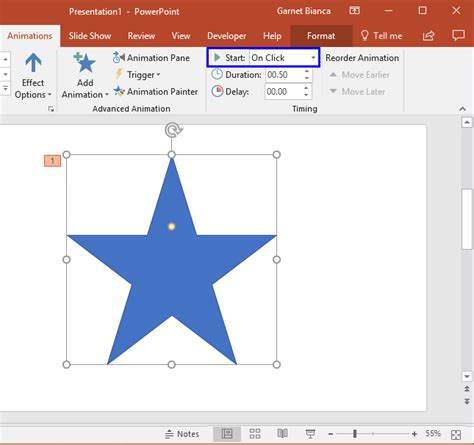Open the Effect Options arrow icon
This screenshot has height=445, width=474.
[x=33, y=63]
